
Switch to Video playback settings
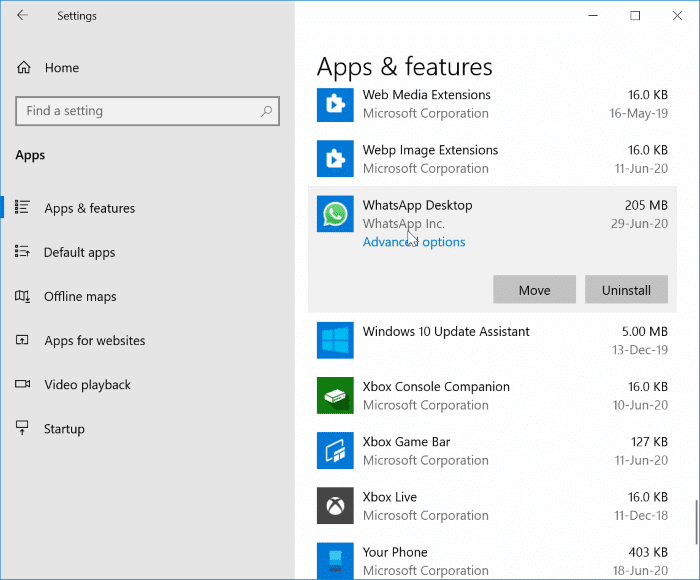pyautogui.click(x=147, y=385)
